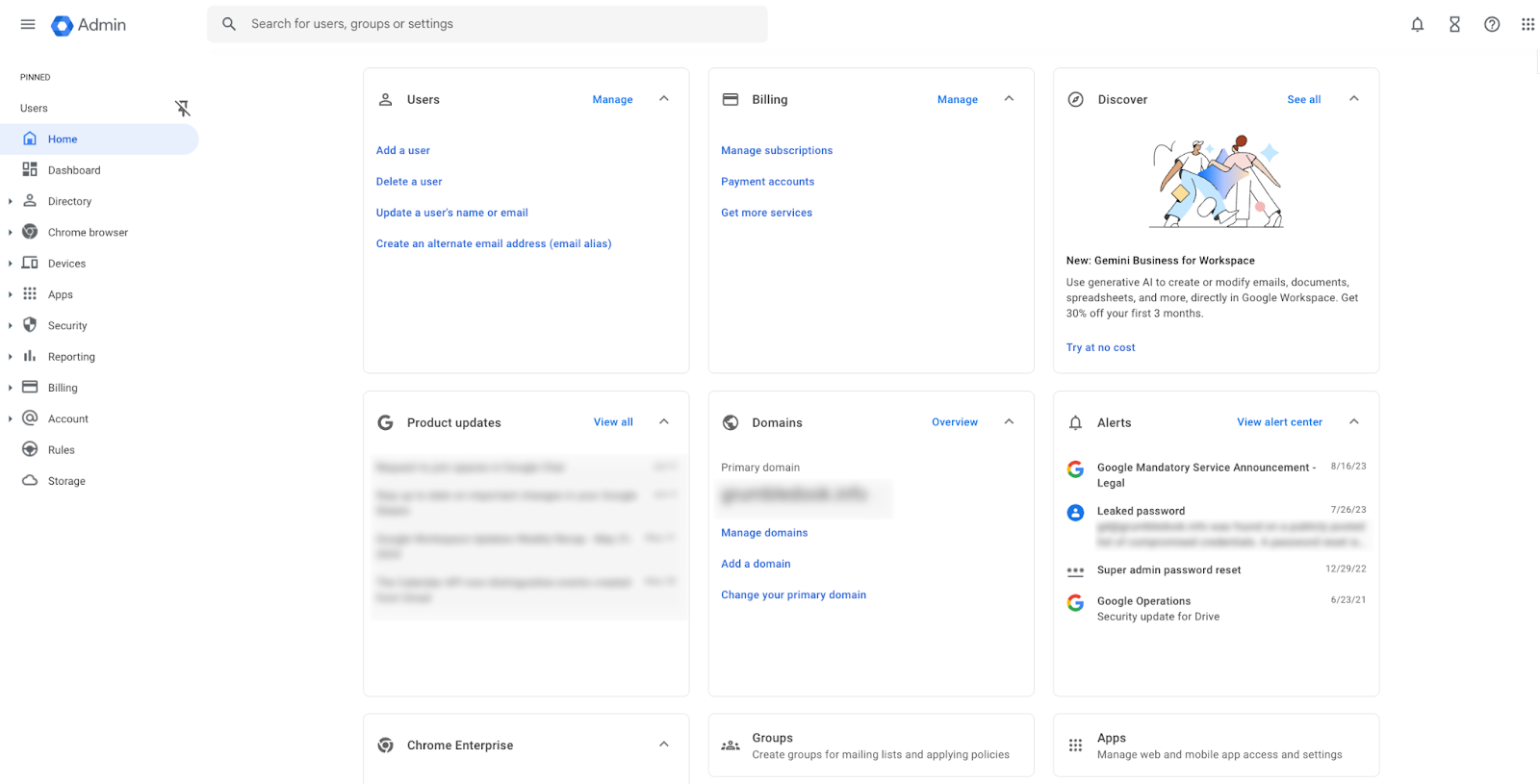The image size is (1540, 784).
Task: Click the Google Admin logo
Action: coord(89,25)
